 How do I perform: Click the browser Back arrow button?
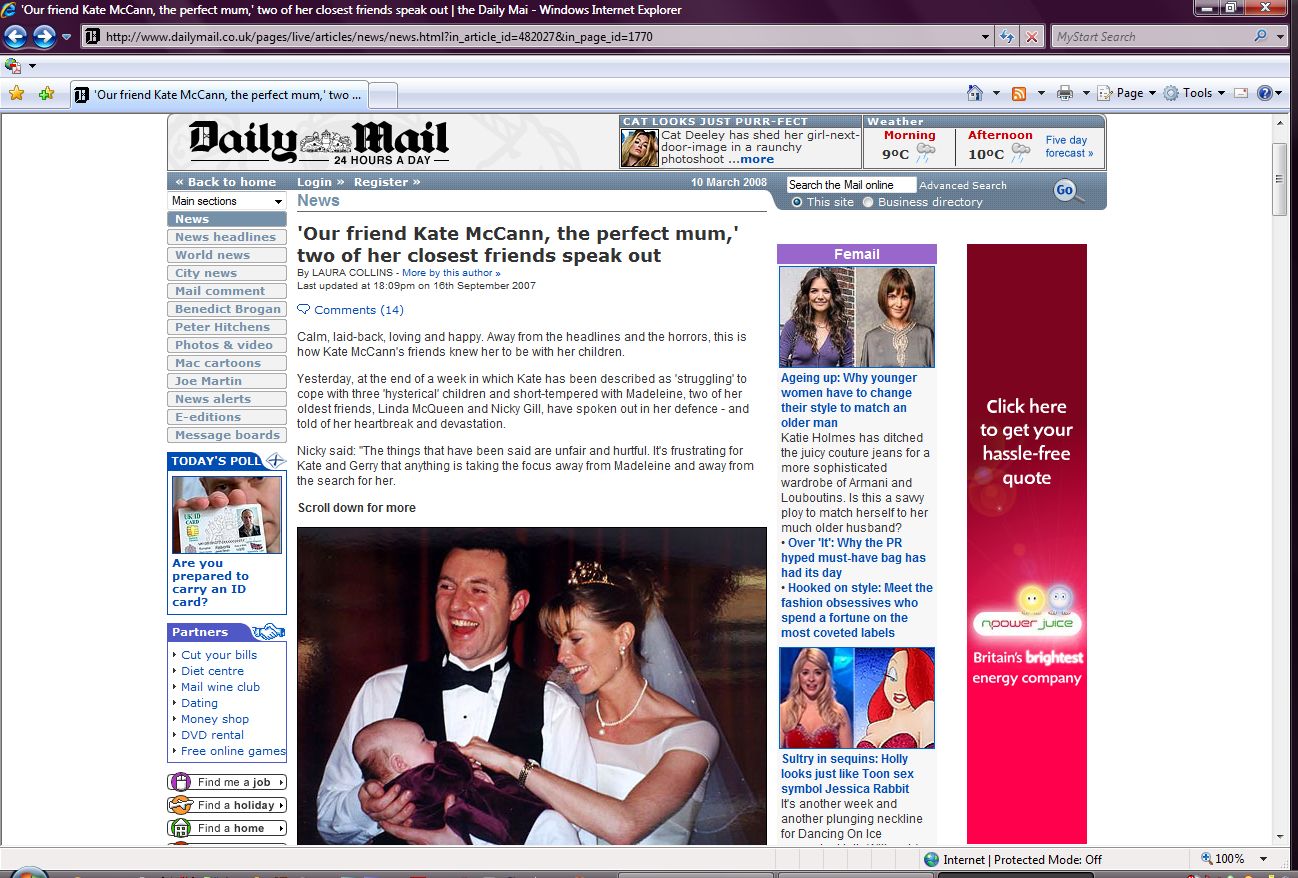tap(16, 37)
